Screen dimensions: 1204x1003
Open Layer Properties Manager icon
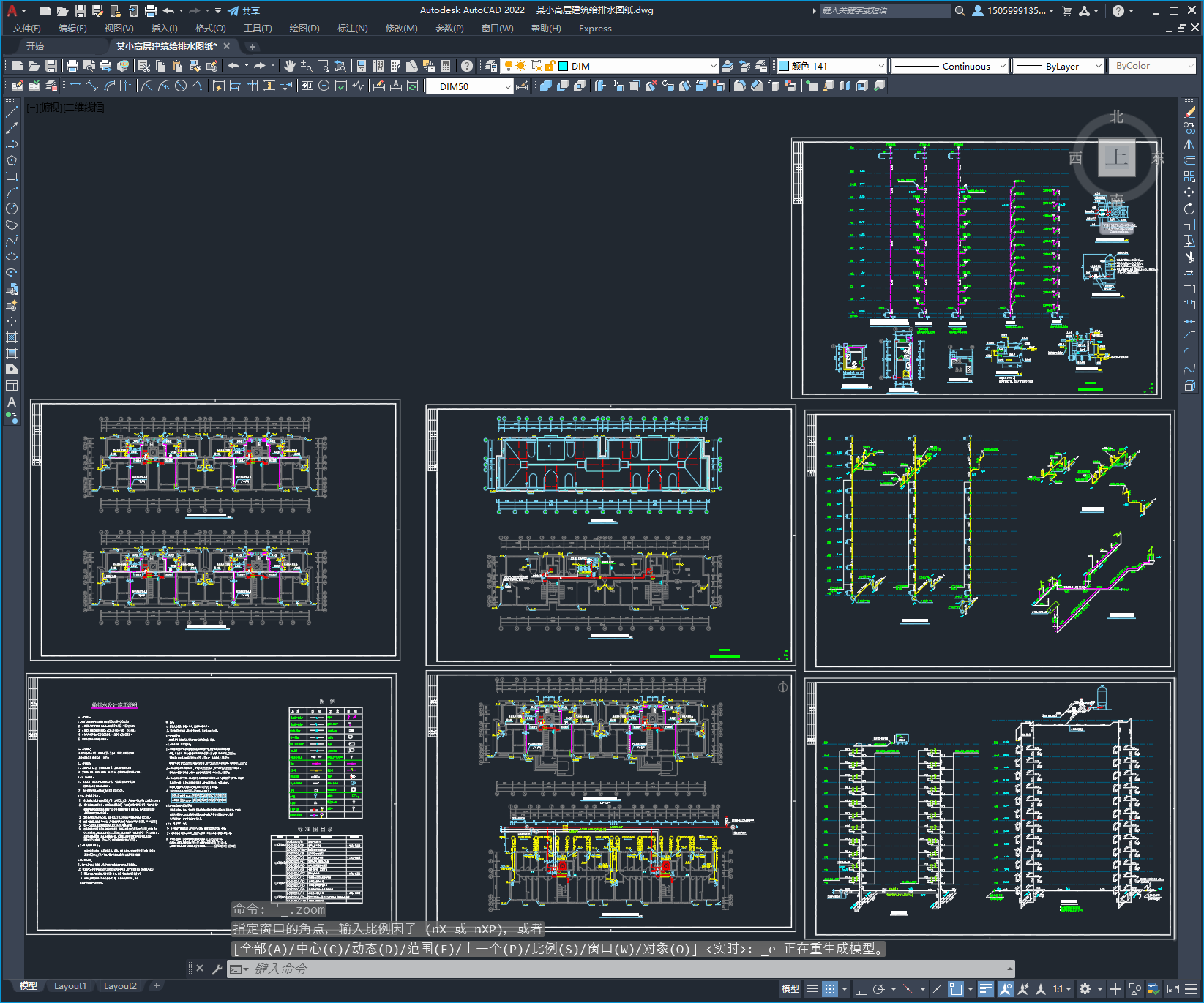pyautogui.click(x=491, y=66)
